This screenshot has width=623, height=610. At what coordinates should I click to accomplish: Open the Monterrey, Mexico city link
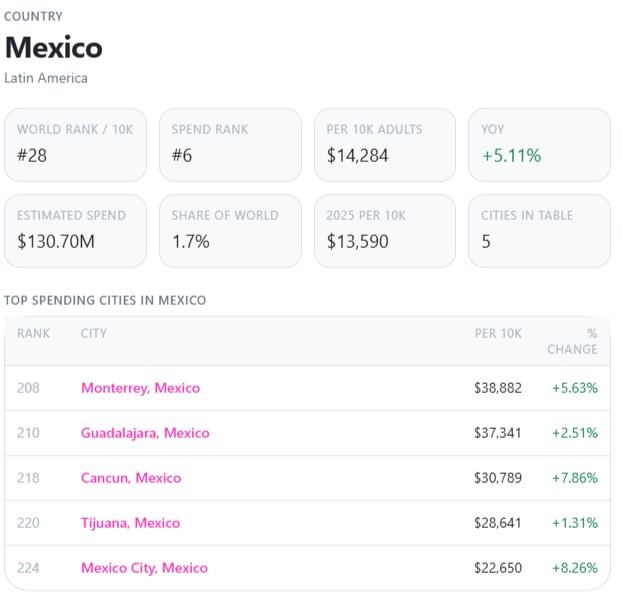(140, 388)
